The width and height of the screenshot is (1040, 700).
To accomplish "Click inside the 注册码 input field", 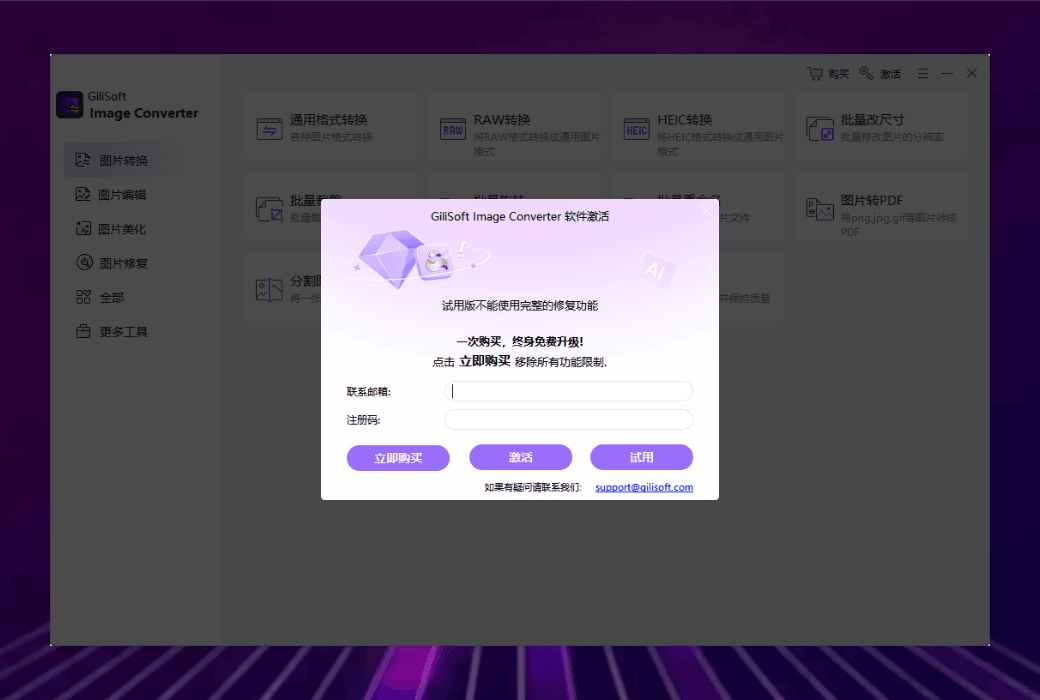I will [568, 419].
